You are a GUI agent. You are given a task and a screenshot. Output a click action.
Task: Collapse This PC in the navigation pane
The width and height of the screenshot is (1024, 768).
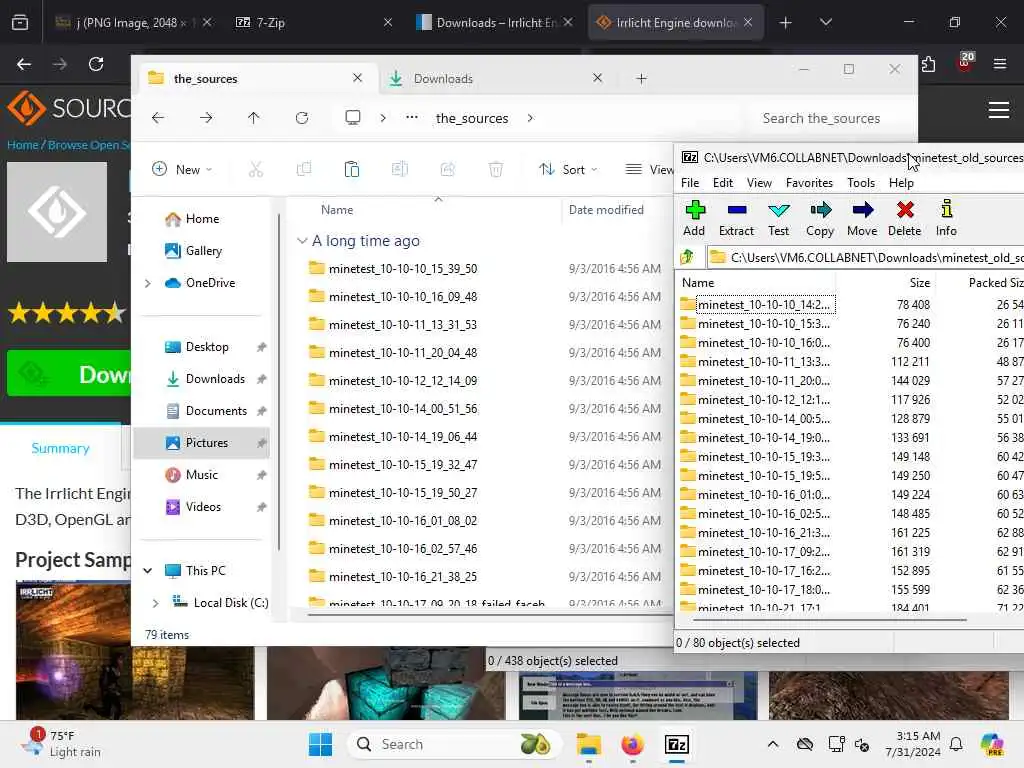(148, 571)
